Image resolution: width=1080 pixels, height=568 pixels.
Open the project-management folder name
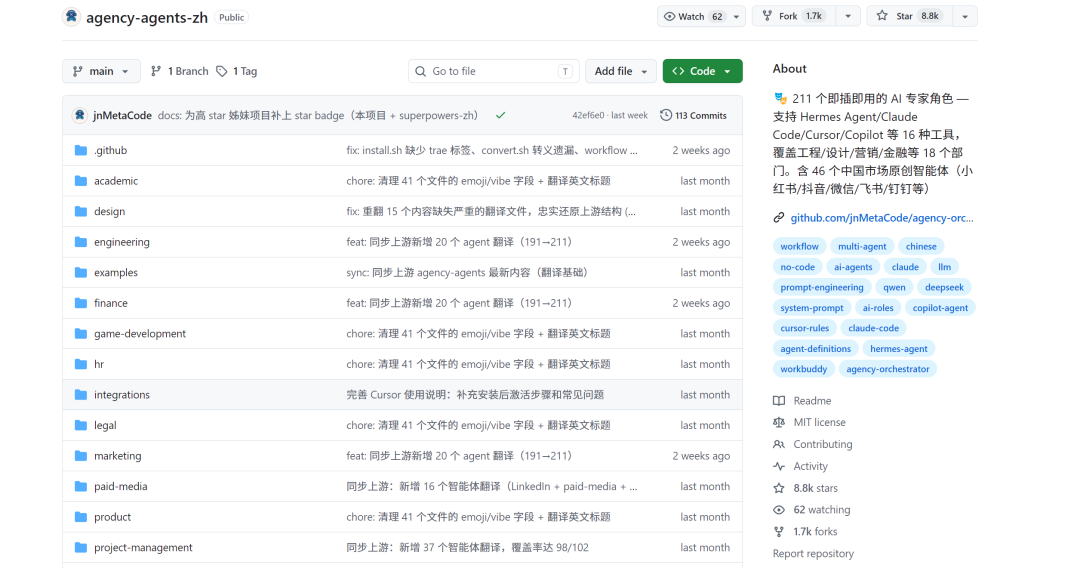coord(143,547)
